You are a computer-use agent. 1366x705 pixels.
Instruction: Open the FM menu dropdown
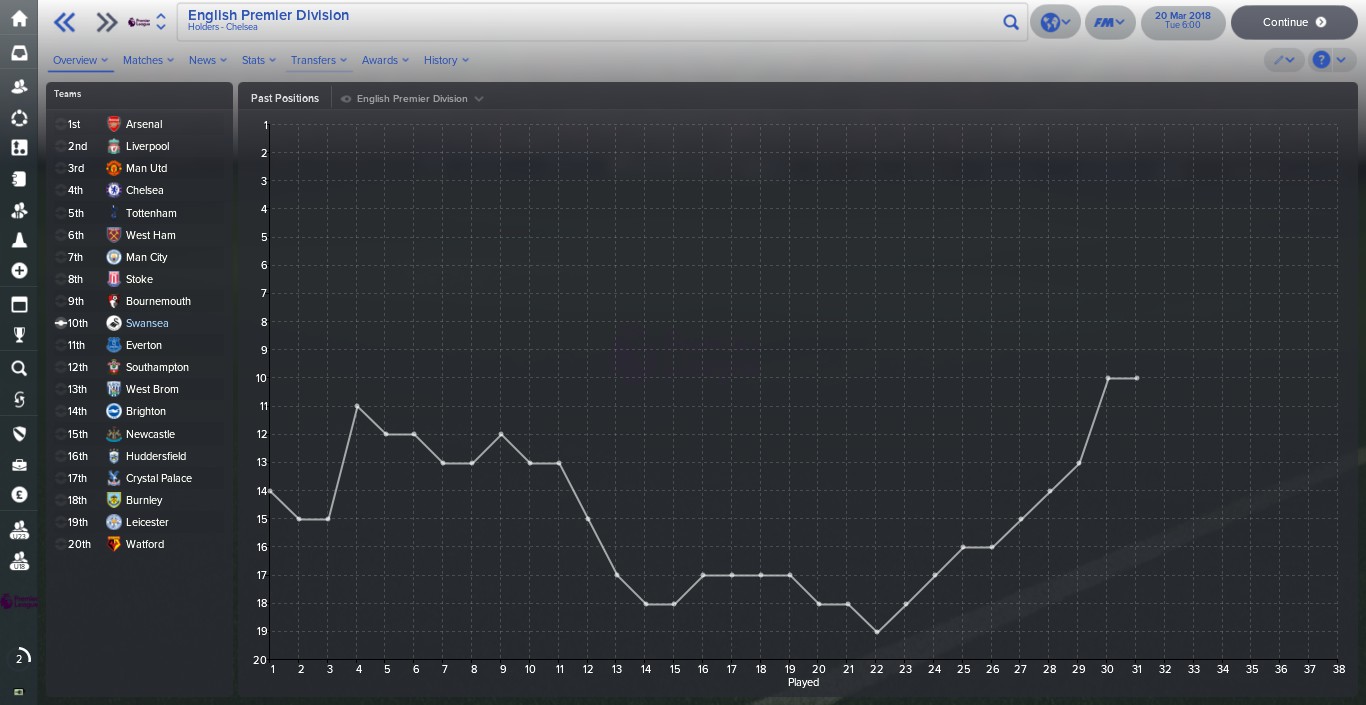(x=1110, y=22)
